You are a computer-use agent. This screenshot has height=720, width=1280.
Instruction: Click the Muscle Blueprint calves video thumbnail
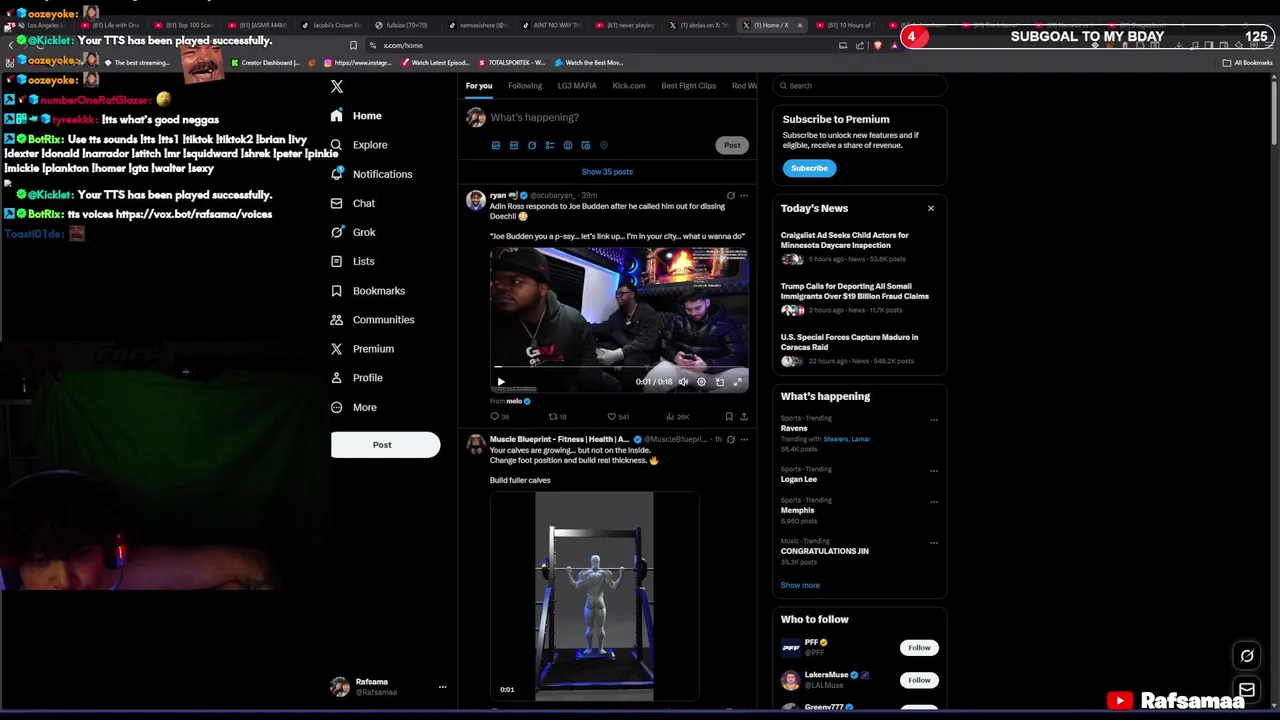click(x=594, y=596)
